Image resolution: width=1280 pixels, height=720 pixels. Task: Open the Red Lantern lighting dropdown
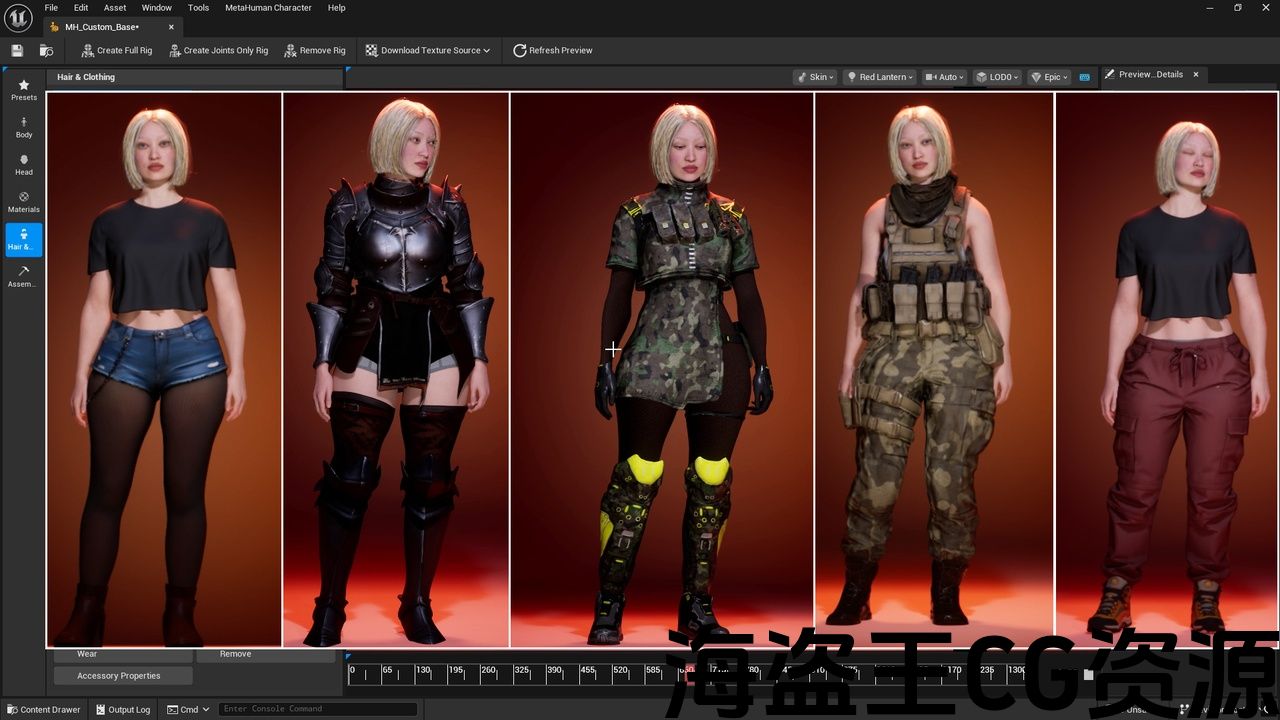tap(879, 77)
